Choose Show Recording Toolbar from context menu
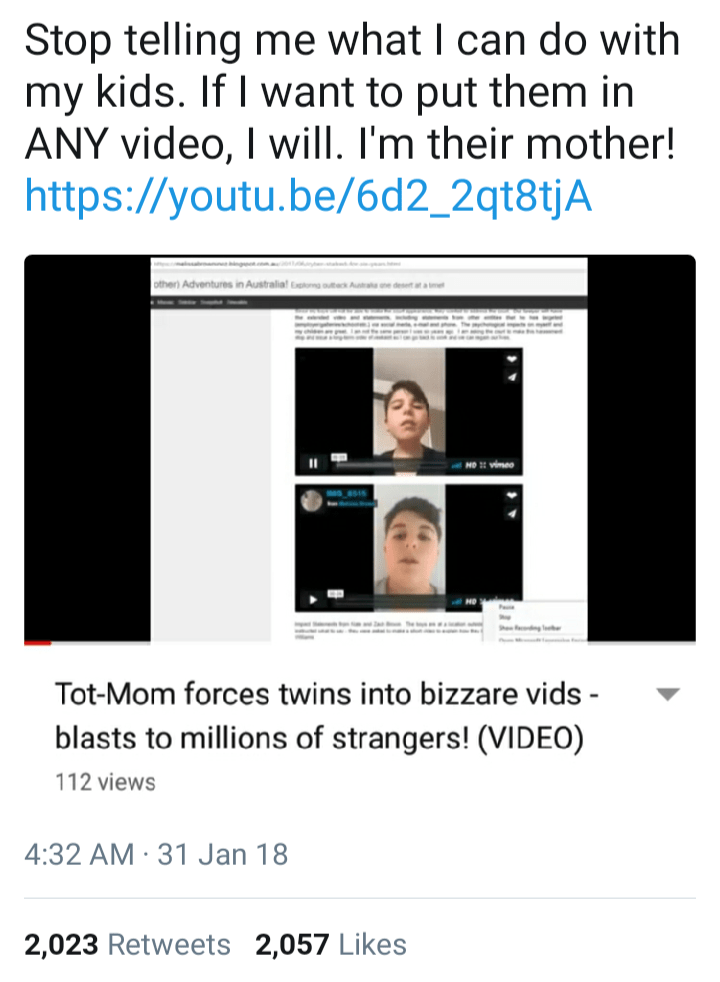720x982 pixels. click(x=530, y=628)
